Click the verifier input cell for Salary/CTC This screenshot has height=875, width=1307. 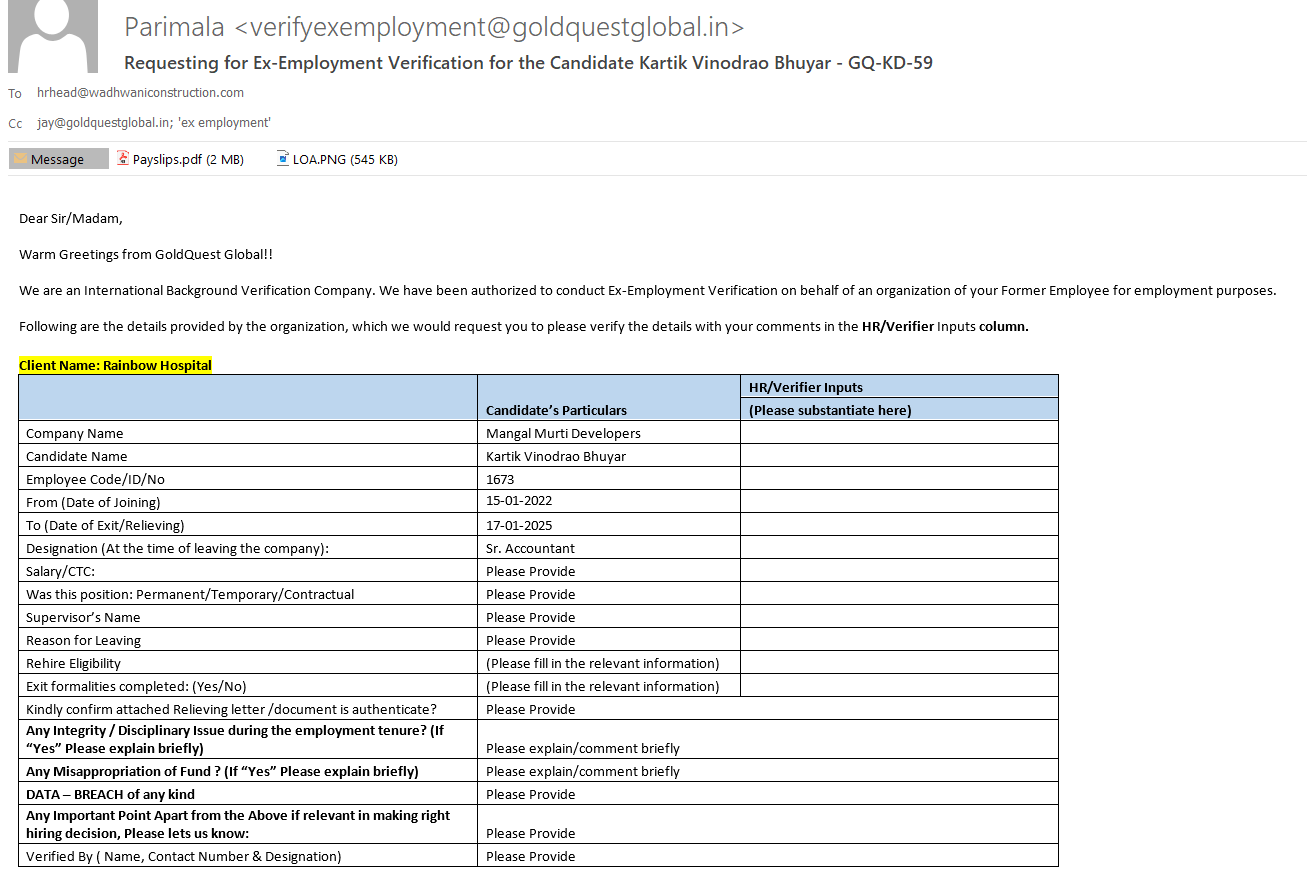pos(898,571)
